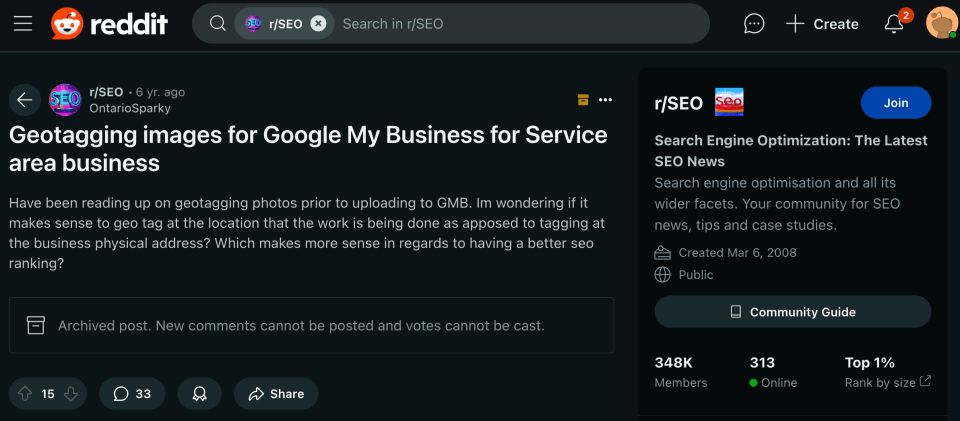960x421 pixels.
Task: Click the archived post notice text
Action: pos(301,326)
